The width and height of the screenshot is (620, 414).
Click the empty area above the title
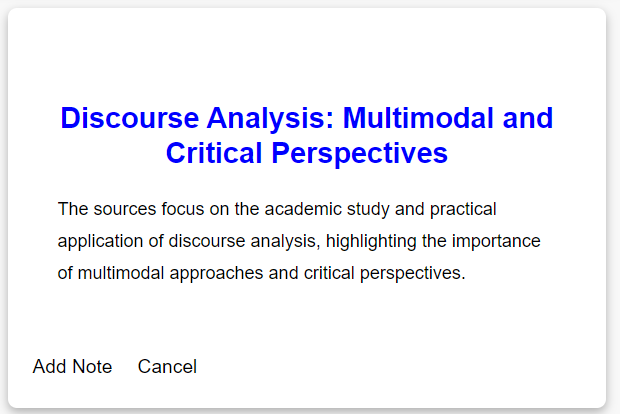(x=307, y=55)
